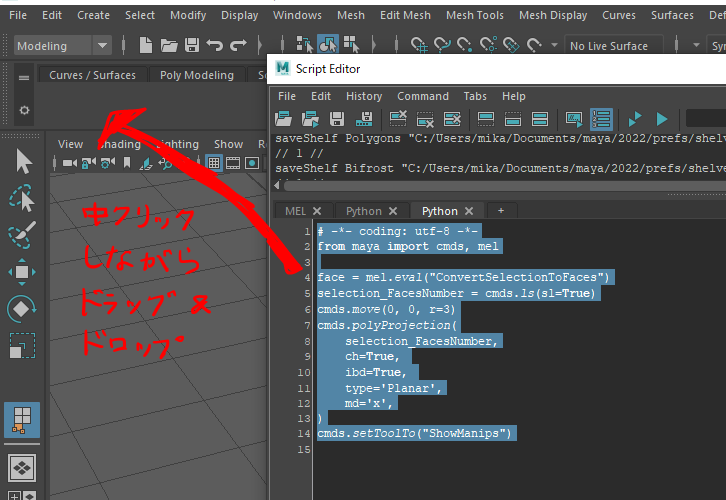Toggle the viewport Resolution Gate icon
Viewport: 726px width, 500px height.
tap(252, 163)
